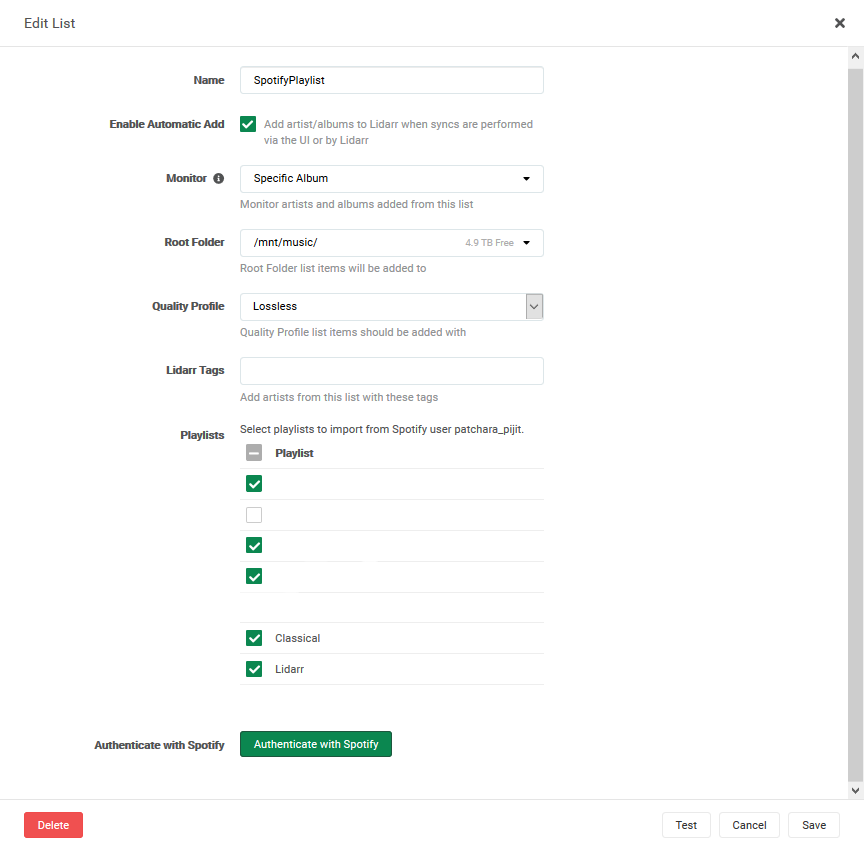Uncheck the Lidarr playlist checkbox
This screenshot has height=843, width=864.
254,669
